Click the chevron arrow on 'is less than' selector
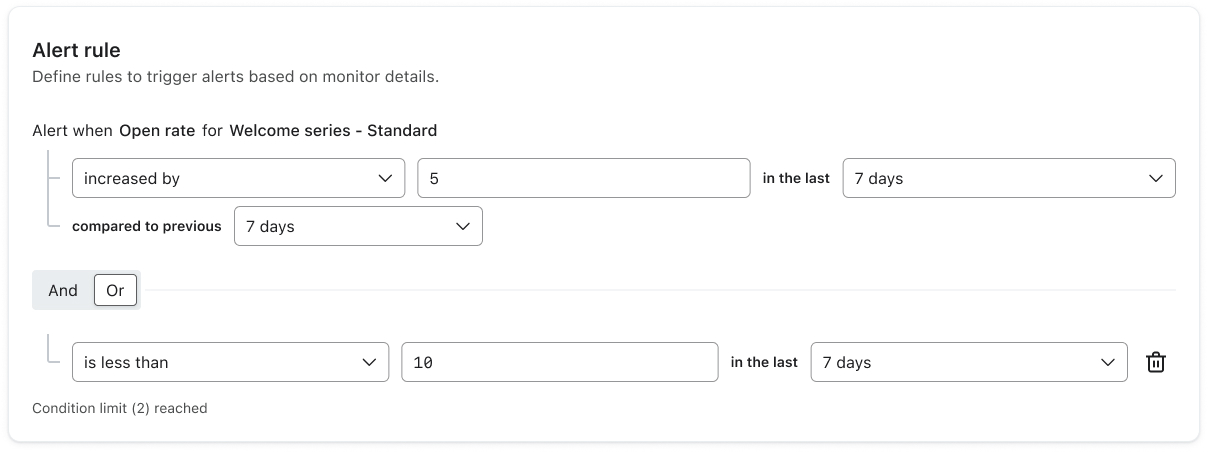The width and height of the screenshot is (1208, 452). click(369, 362)
